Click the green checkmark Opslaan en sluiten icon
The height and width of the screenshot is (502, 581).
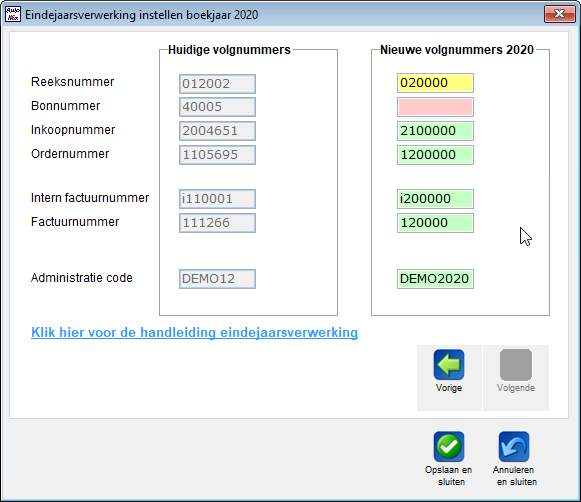pos(449,446)
